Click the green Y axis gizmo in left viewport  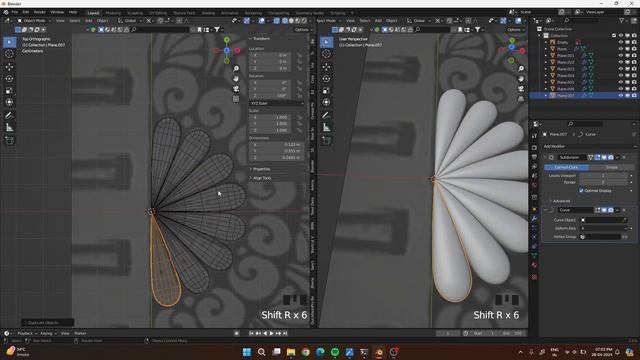click(x=227, y=40)
